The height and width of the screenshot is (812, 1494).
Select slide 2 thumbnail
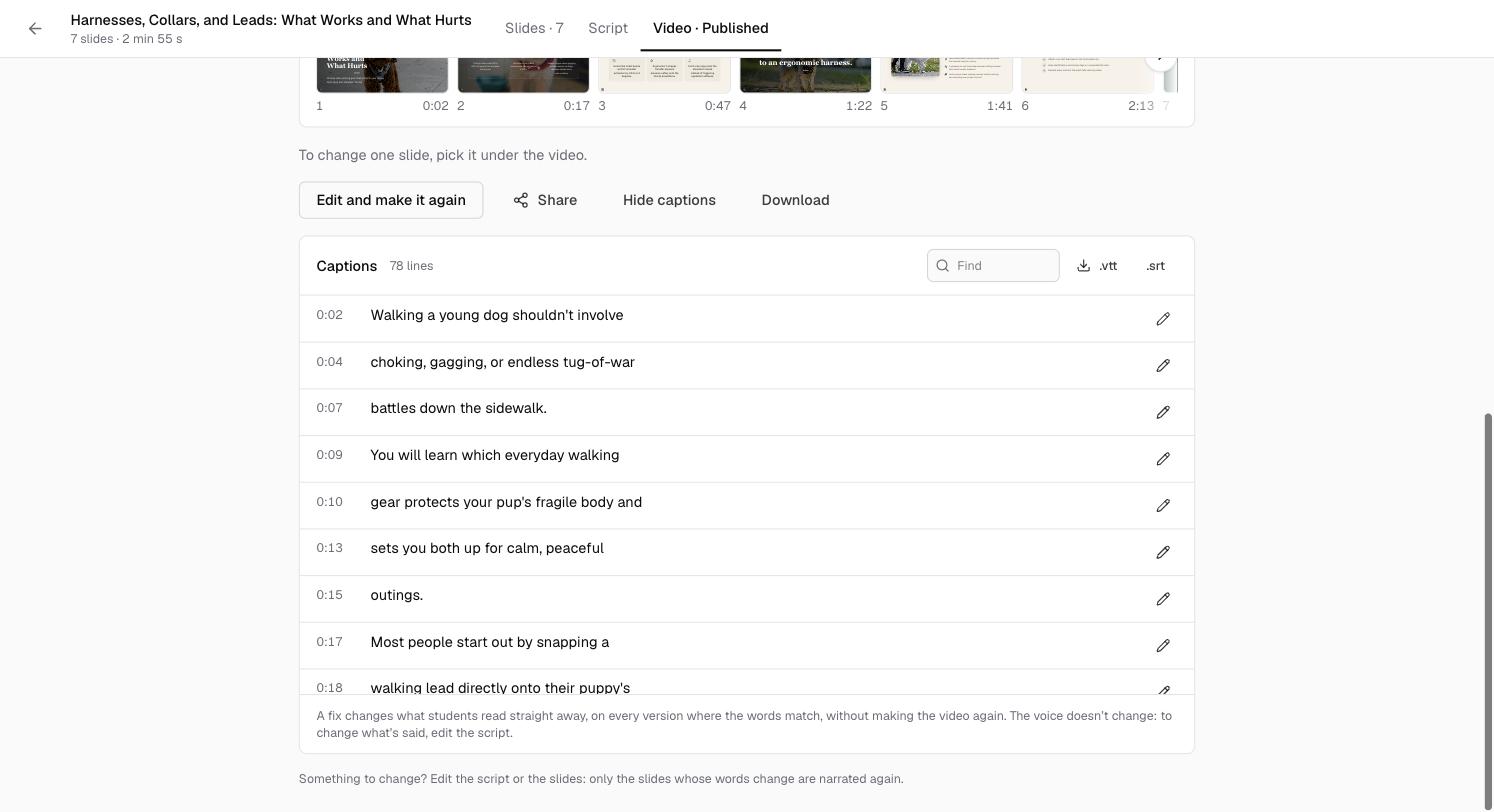[523, 75]
